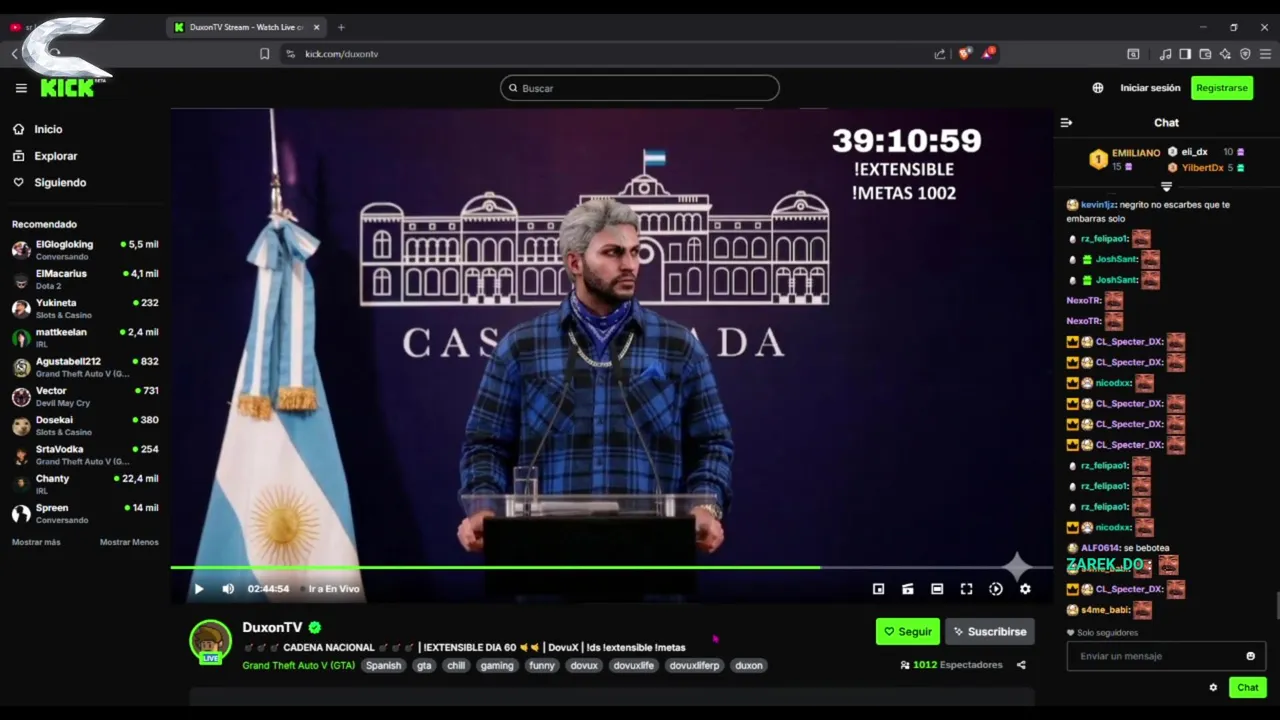Image resolution: width=1280 pixels, height=720 pixels.
Task: Click the Seguir button
Action: tap(908, 632)
